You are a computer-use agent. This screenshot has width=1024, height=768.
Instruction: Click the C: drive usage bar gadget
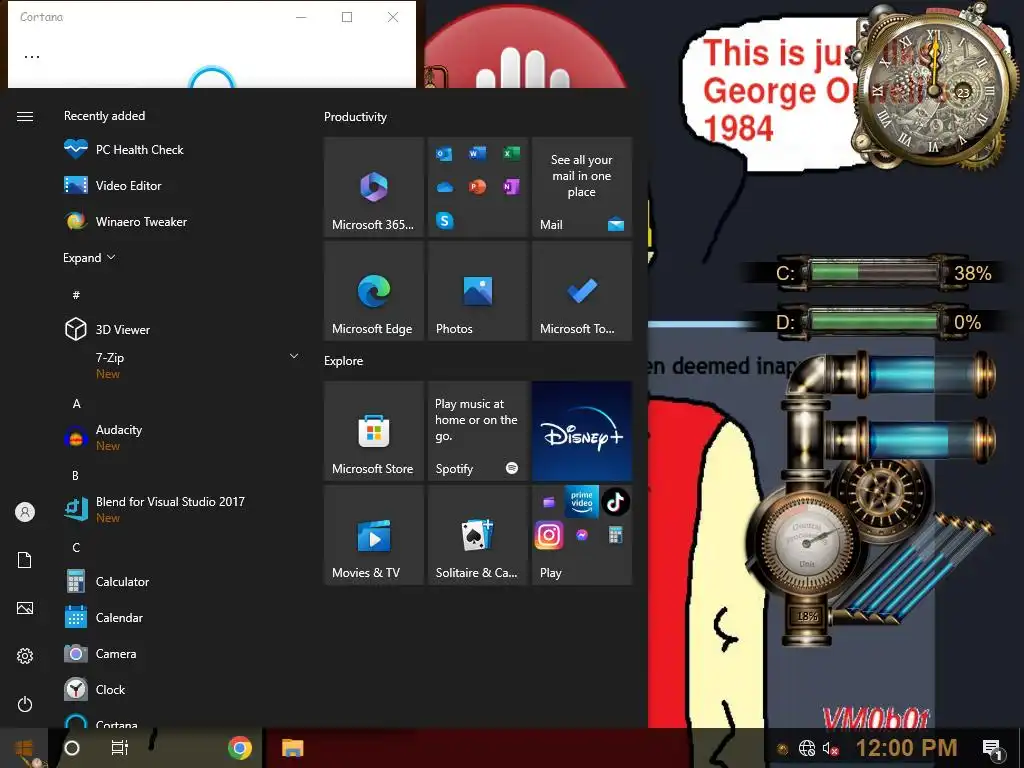[x=874, y=272]
